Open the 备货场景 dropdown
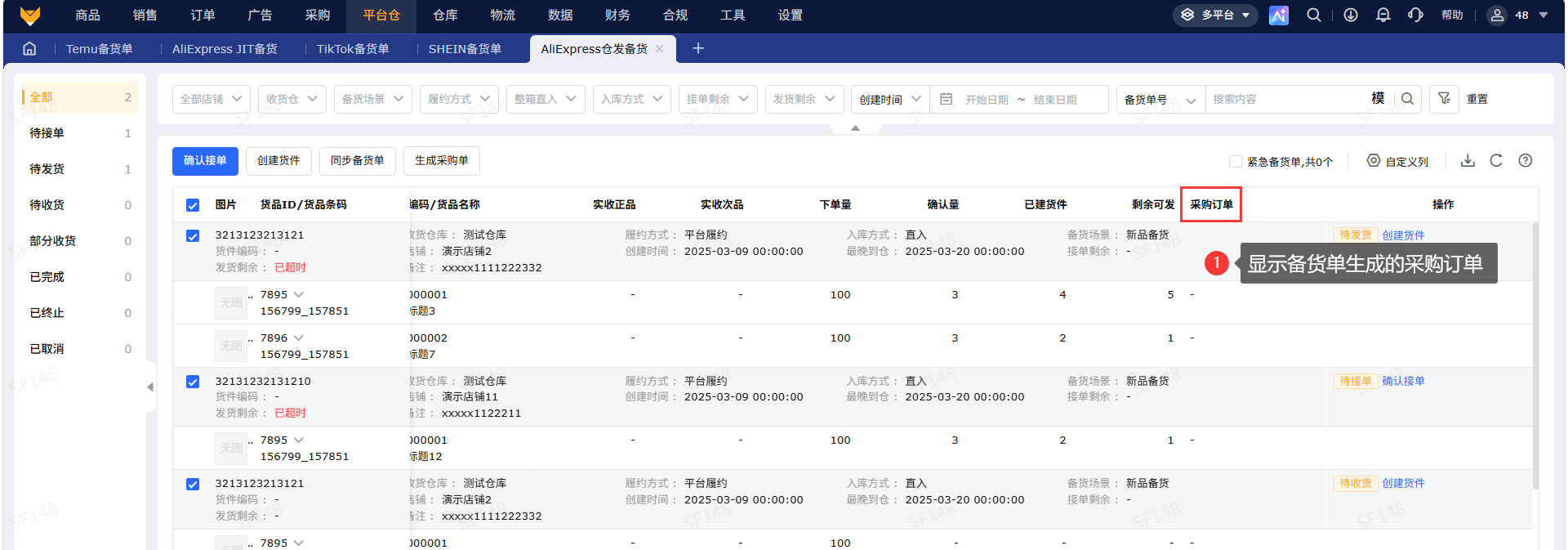Screen dimensions: 1568x550 click(373, 99)
